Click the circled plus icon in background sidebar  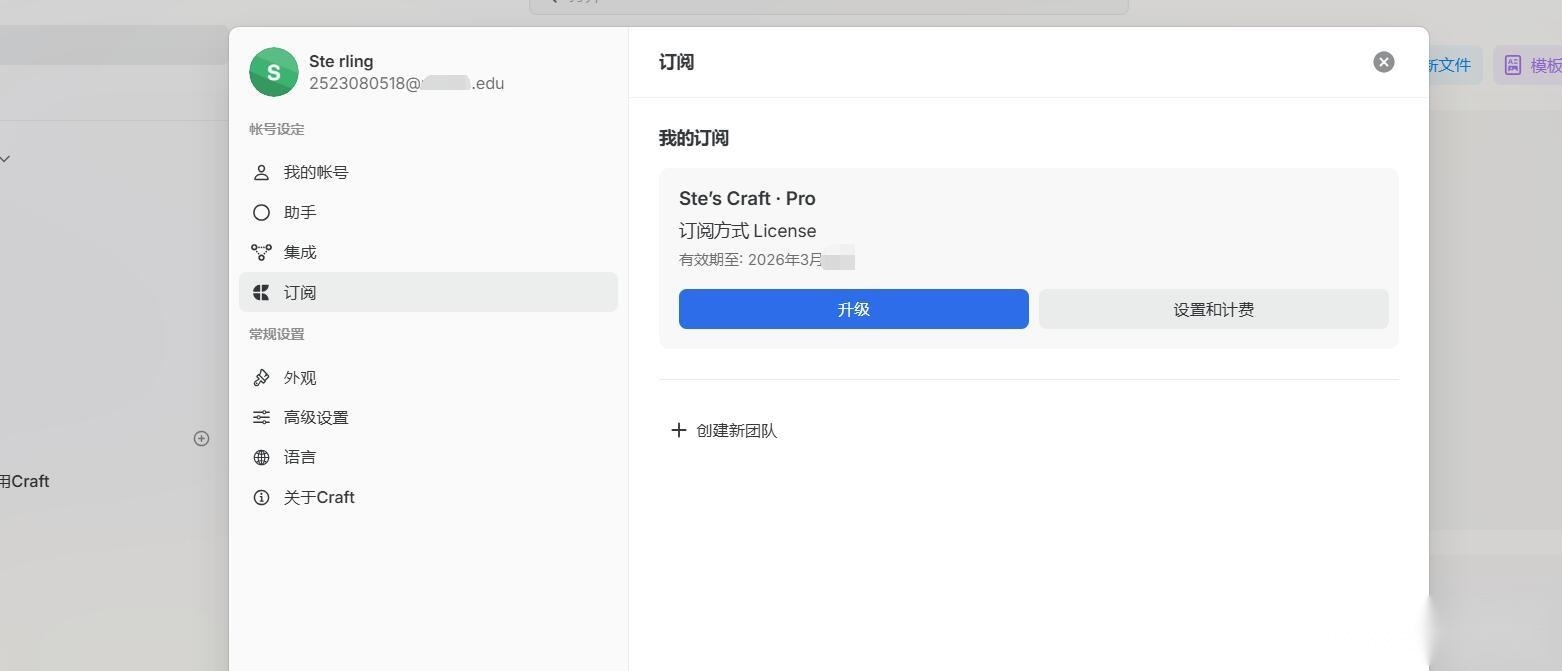point(201,438)
